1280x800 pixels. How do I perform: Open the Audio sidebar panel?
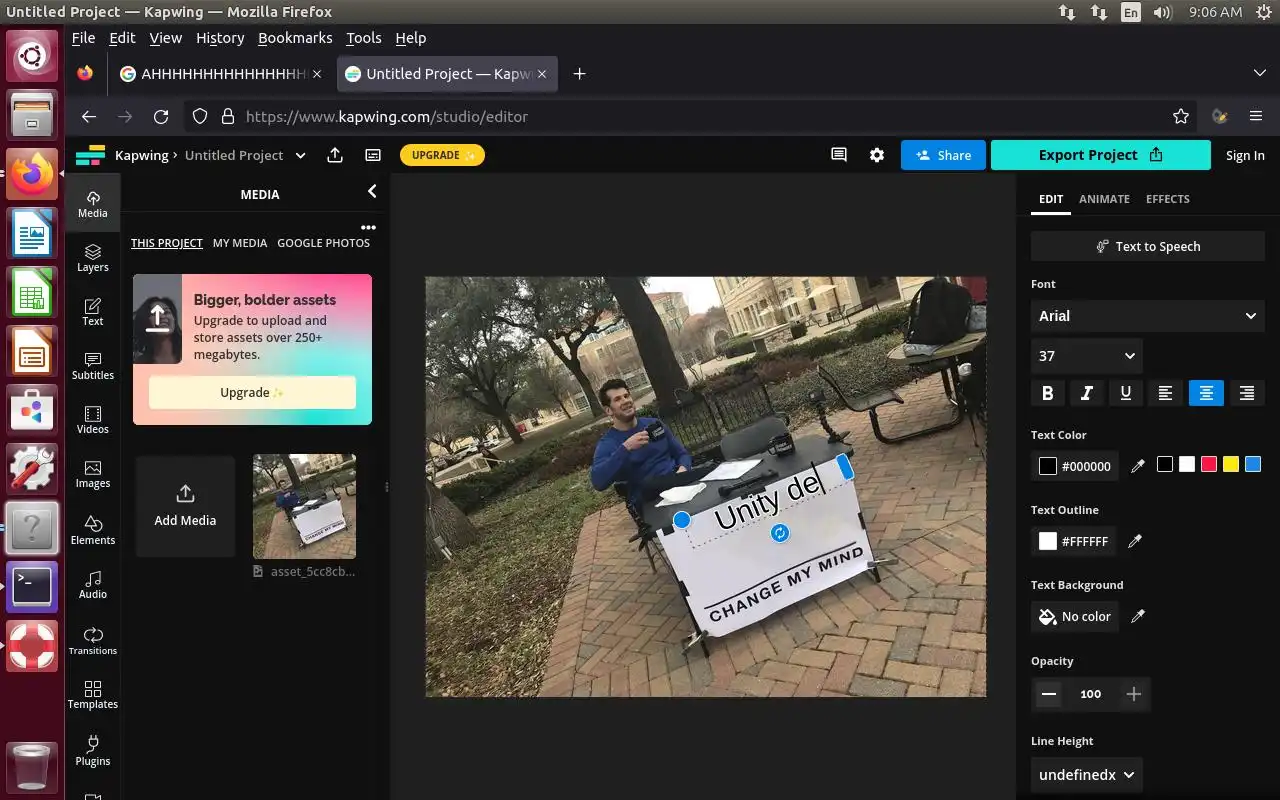(x=92, y=584)
